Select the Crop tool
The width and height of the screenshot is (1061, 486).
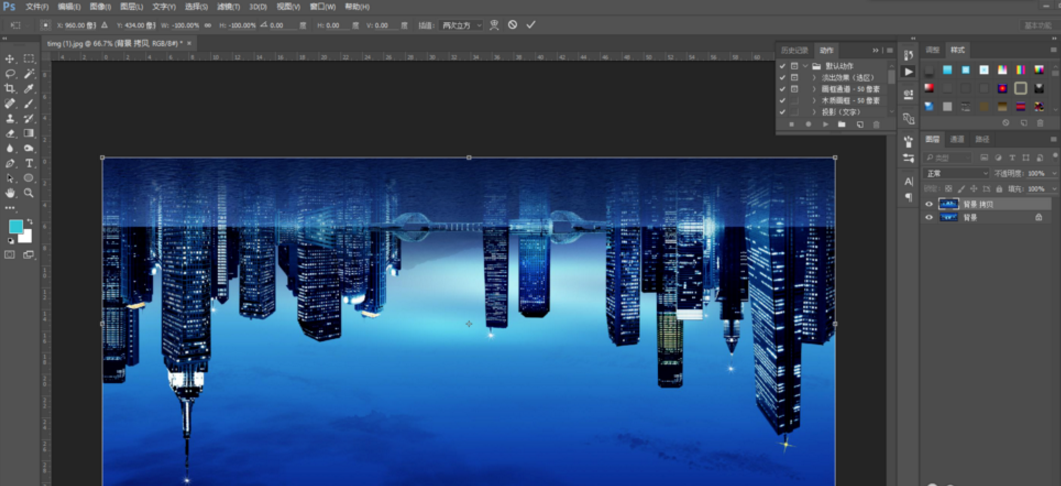tap(10, 88)
